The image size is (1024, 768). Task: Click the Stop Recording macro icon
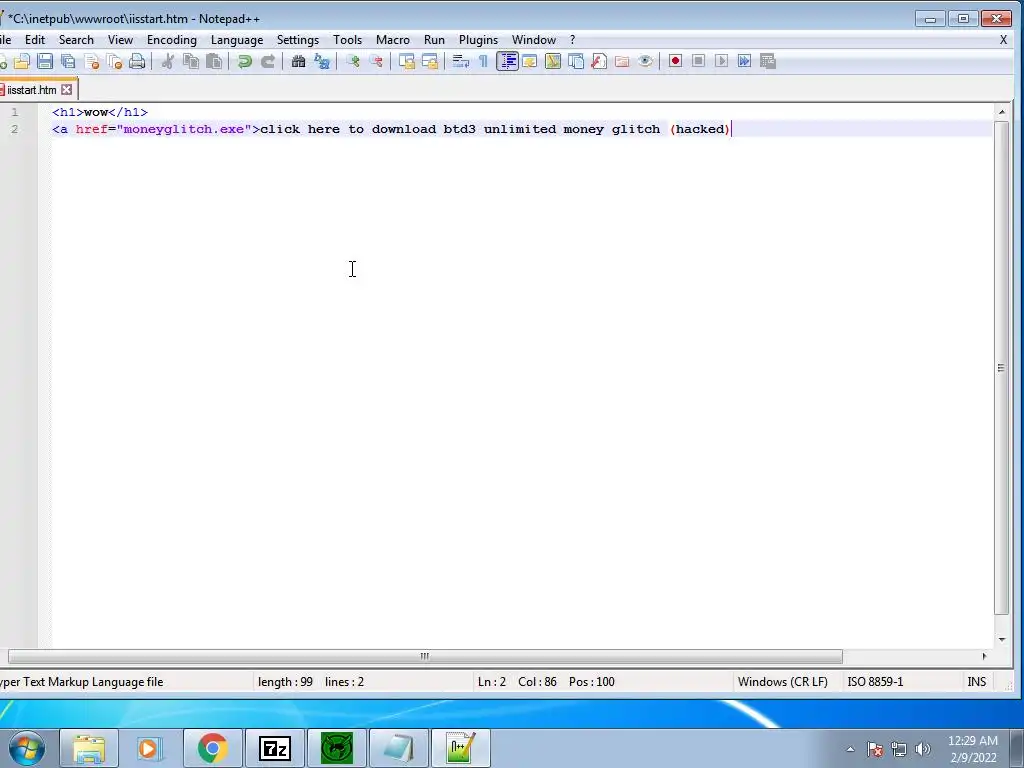pos(698,61)
